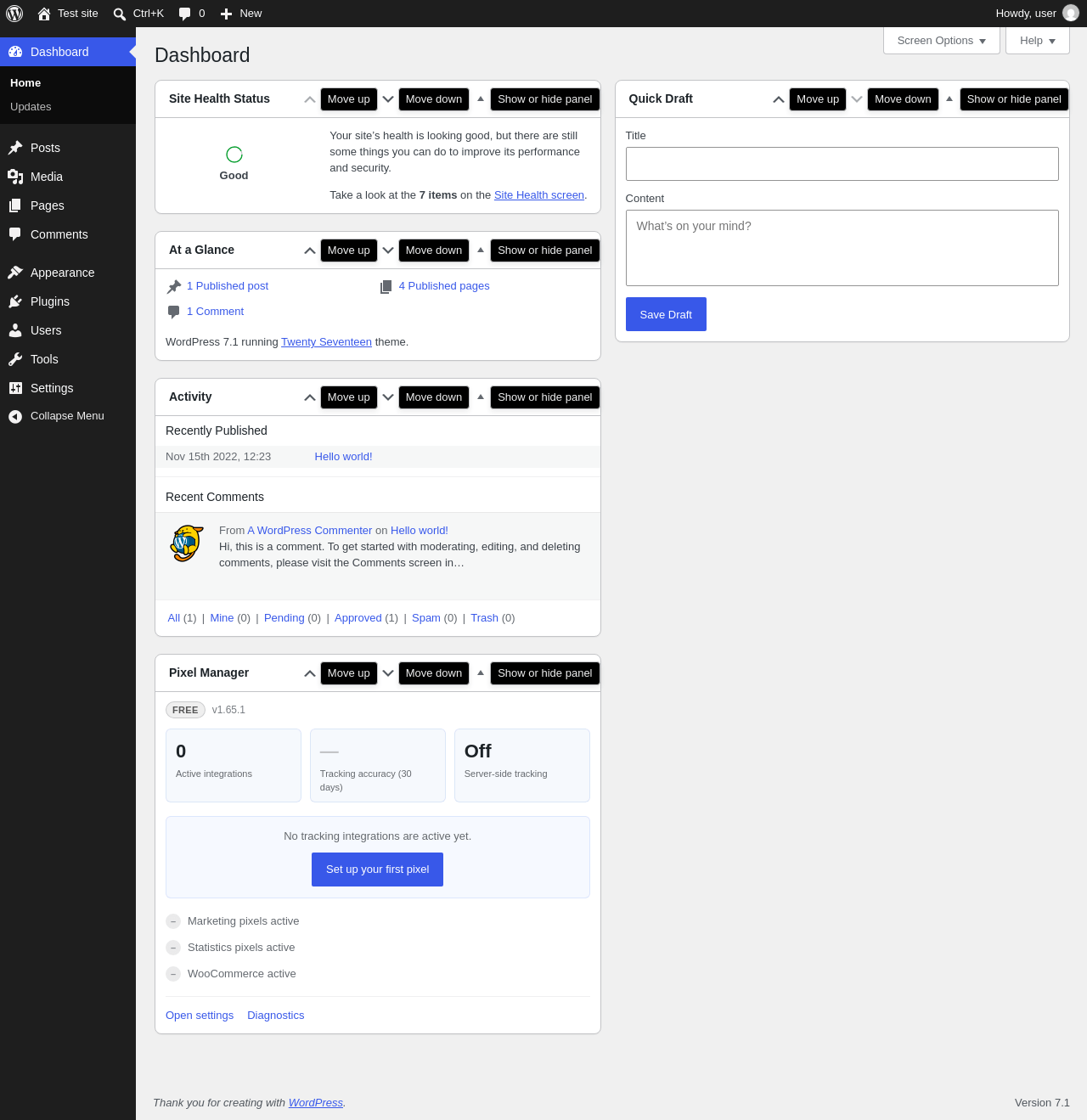Screen dimensions: 1087x1120
Task: Move the Quick Draft panel up
Action: [779, 99]
